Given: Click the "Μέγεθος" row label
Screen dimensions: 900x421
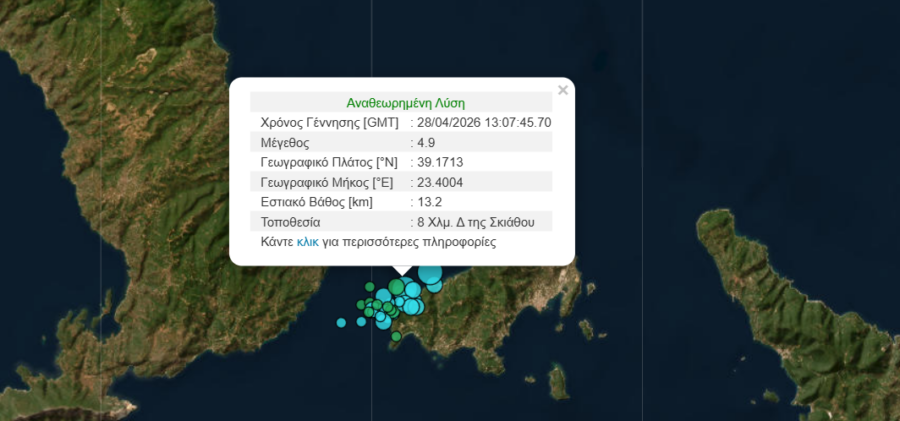Looking at the screenshot, I should tap(284, 142).
